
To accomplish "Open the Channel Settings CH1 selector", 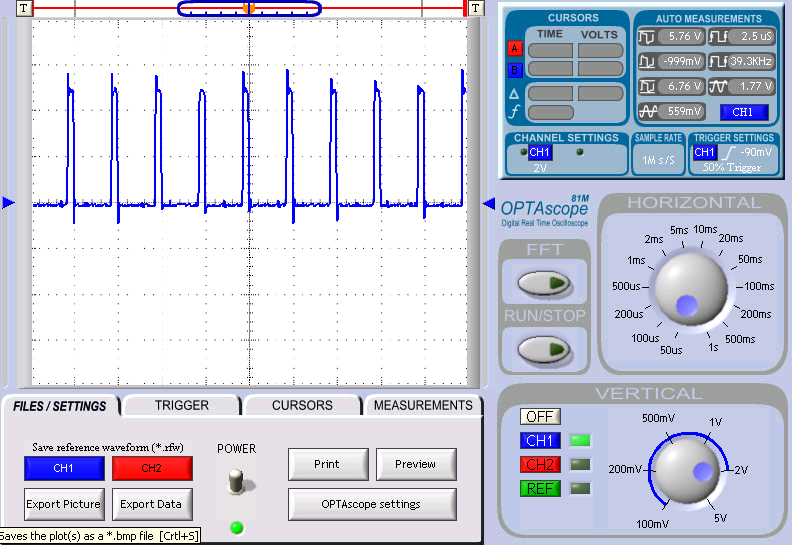I will (x=539, y=152).
